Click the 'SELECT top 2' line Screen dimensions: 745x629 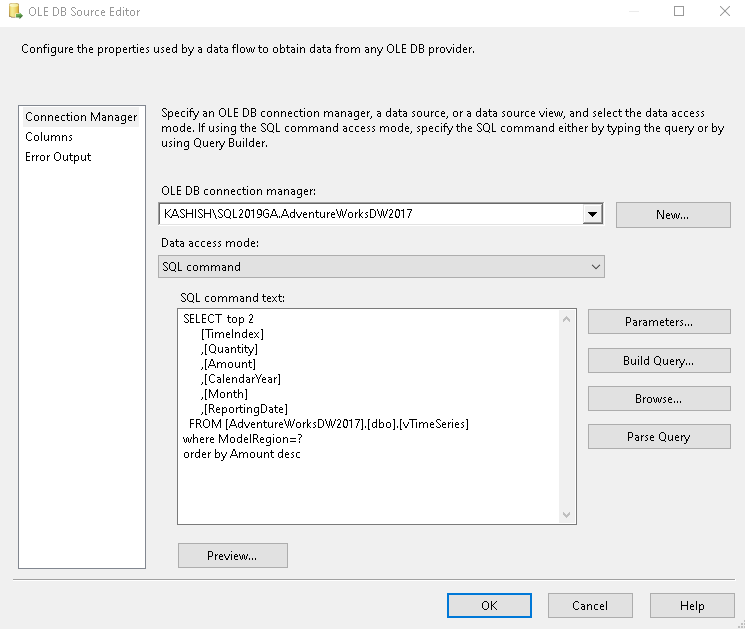point(219,319)
